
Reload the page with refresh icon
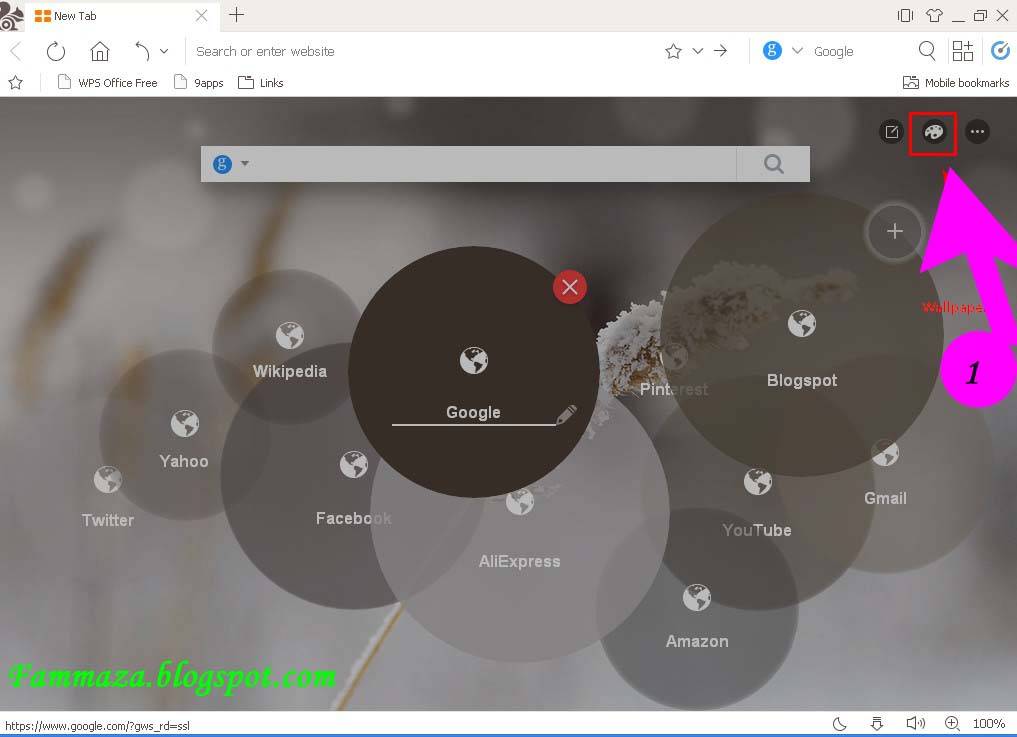tap(56, 51)
